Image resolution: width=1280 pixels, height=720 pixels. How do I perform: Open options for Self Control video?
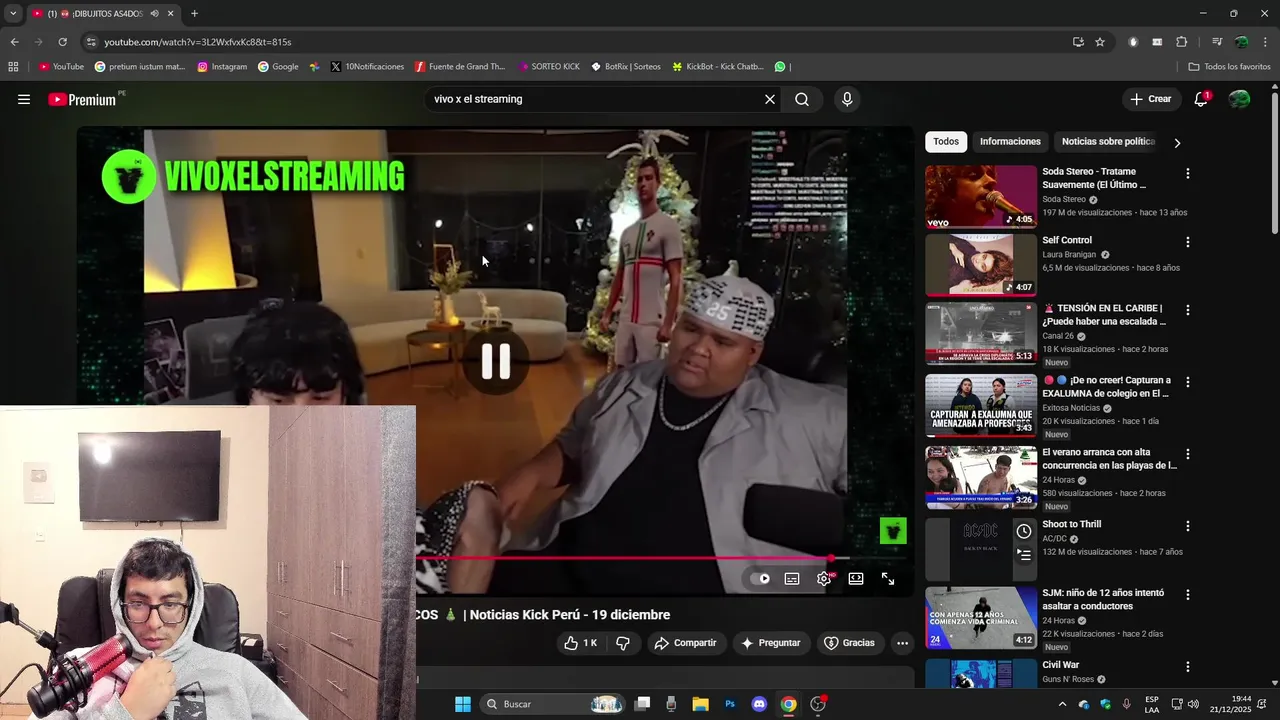(1187, 242)
